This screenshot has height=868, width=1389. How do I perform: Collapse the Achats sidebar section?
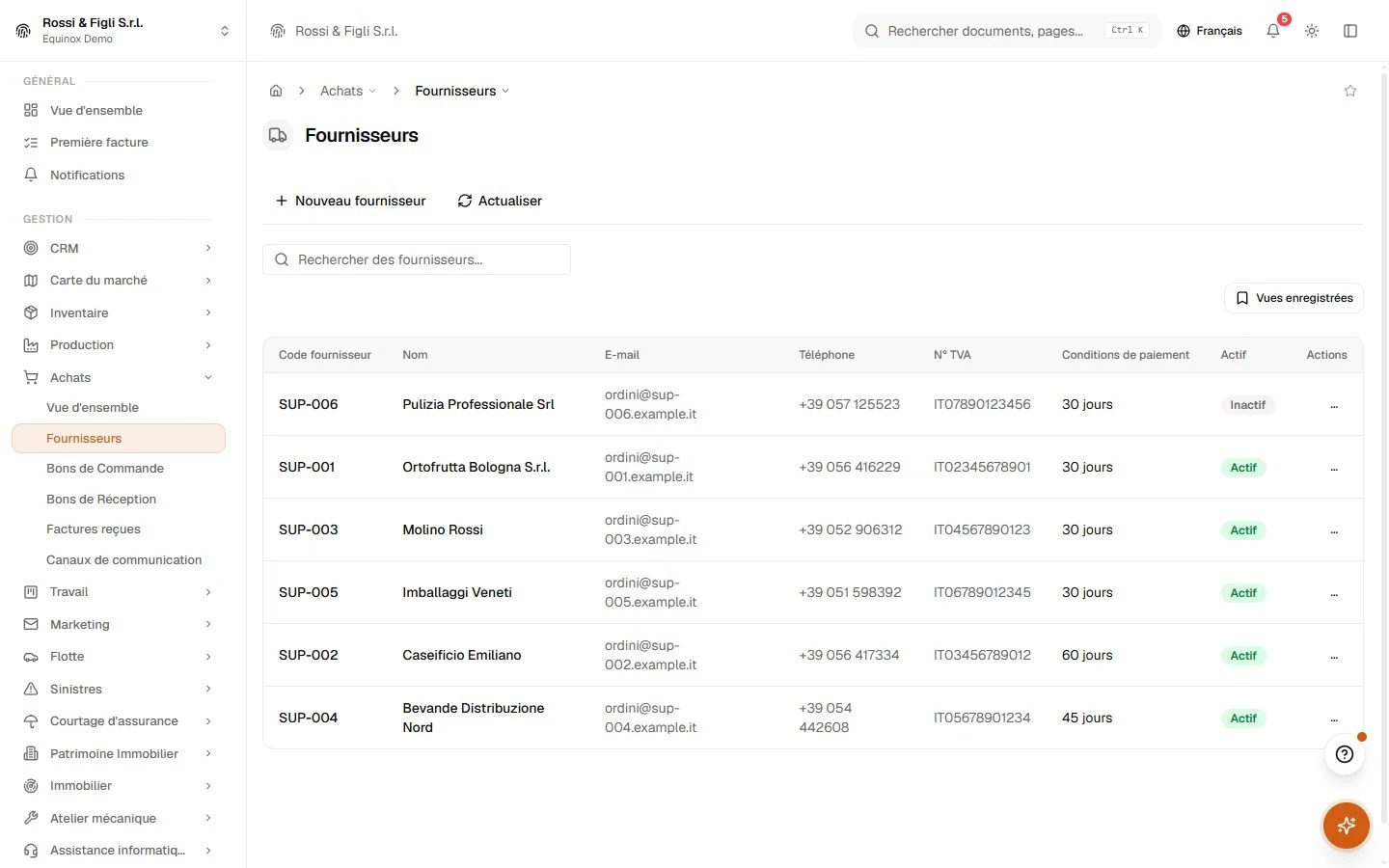tap(118, 377)
